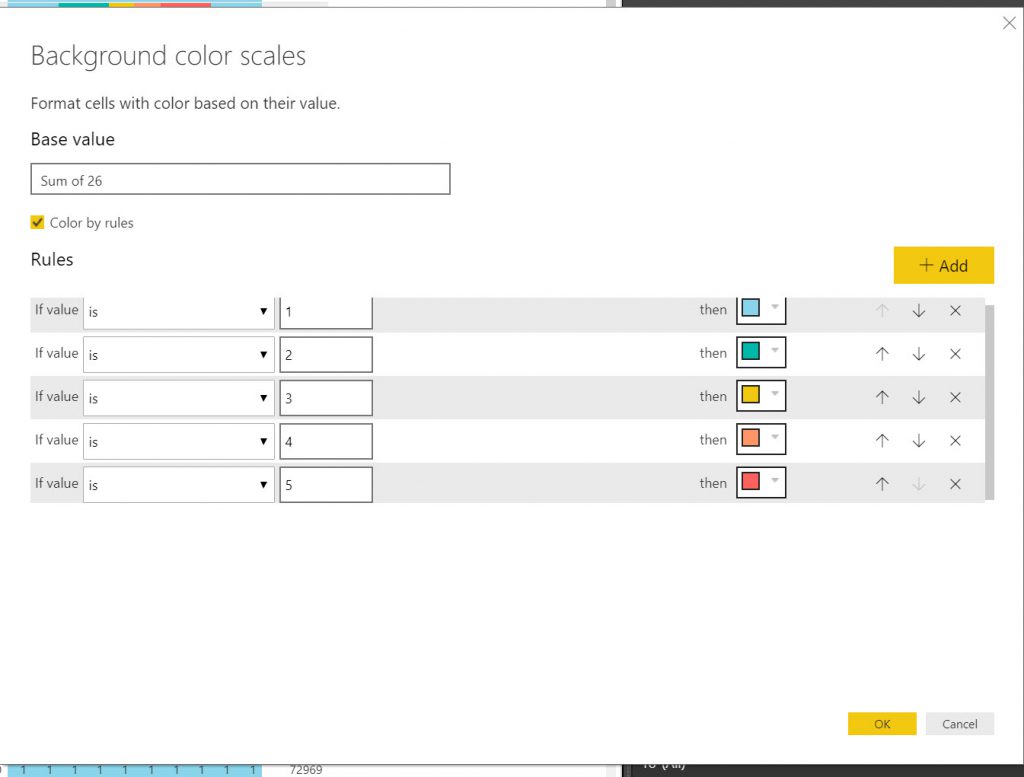1024x777 pixels.
Task: Uncheck the Color by rules checkbox
Action: pos(38,222)
